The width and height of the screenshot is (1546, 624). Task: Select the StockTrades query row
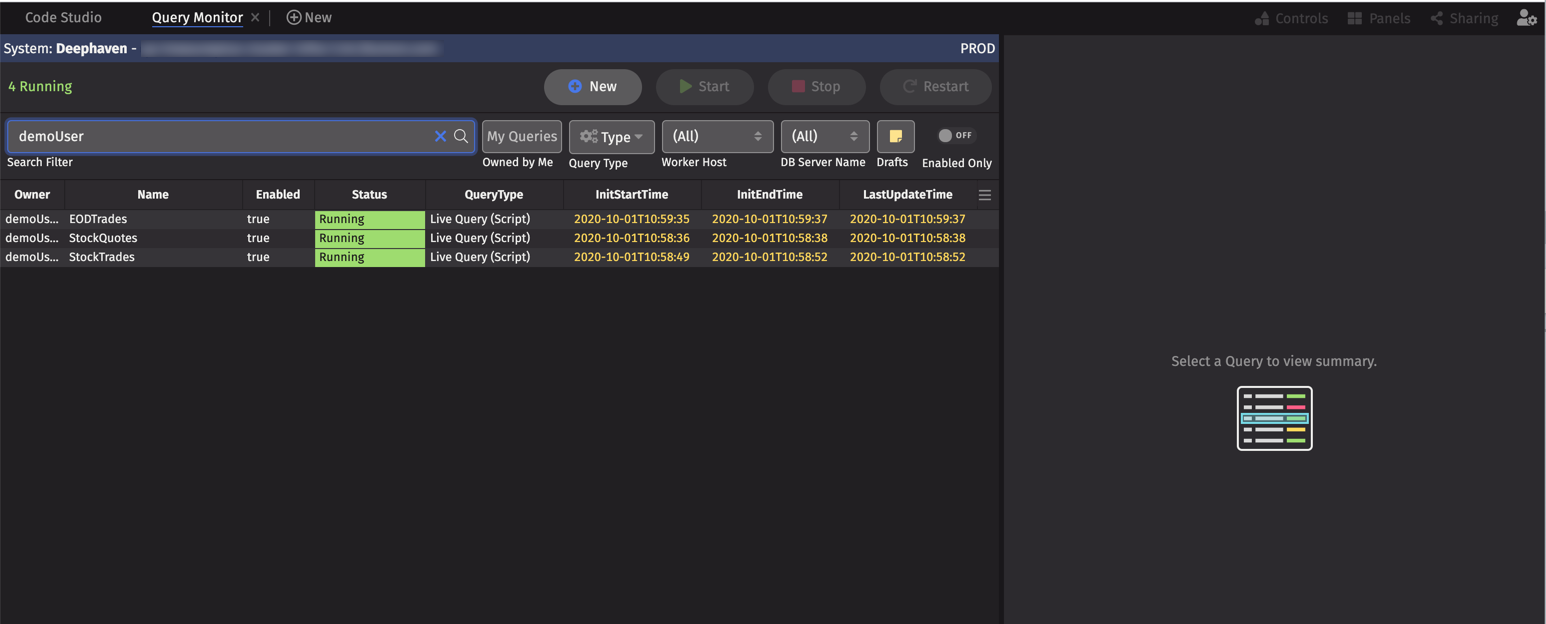click(x=499, y=257)
